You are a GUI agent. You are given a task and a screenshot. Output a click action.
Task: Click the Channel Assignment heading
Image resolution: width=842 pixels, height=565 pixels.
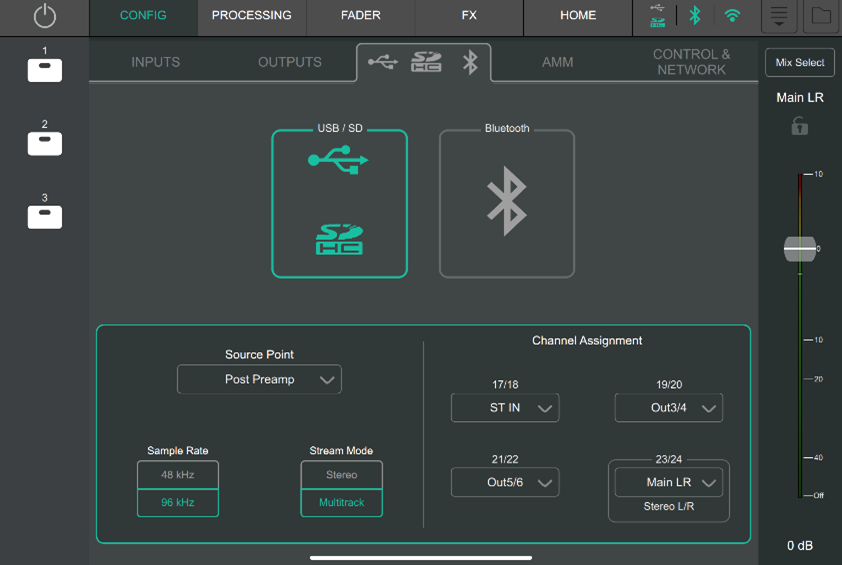(x=587, y=341)
